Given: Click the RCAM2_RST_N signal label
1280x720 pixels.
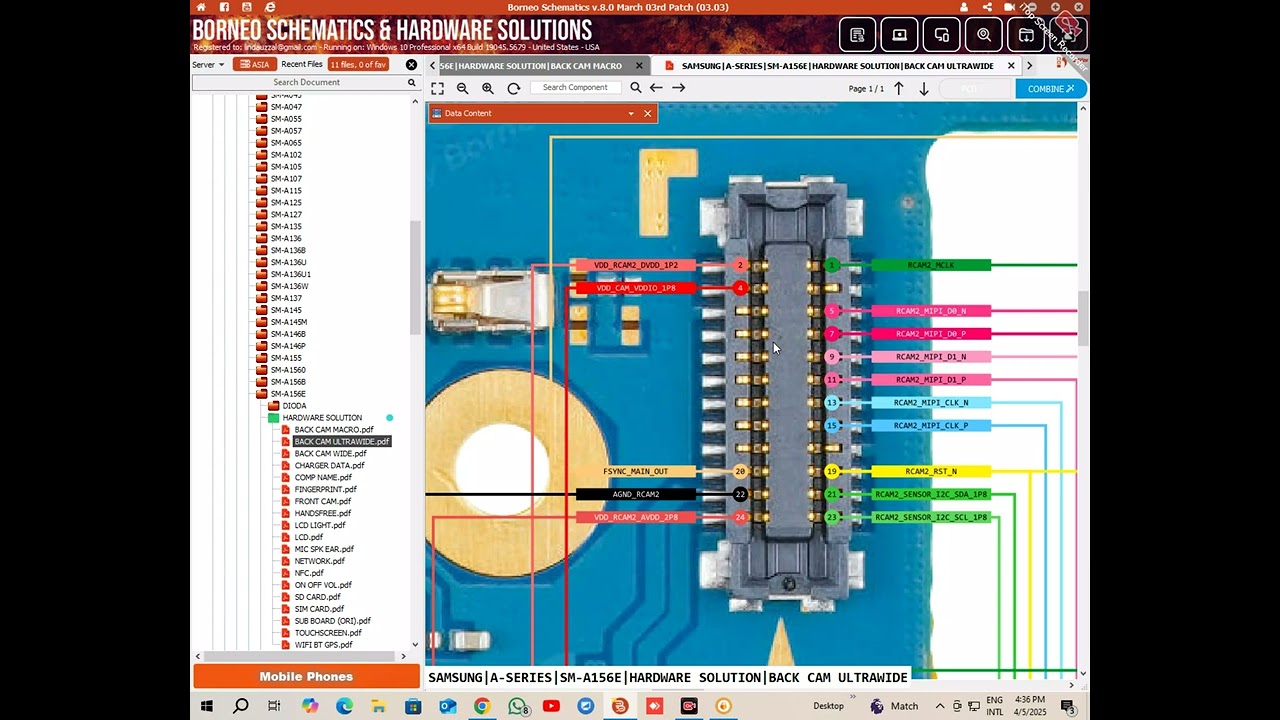Looking at the screenshot, I should [x=931, y=472].
